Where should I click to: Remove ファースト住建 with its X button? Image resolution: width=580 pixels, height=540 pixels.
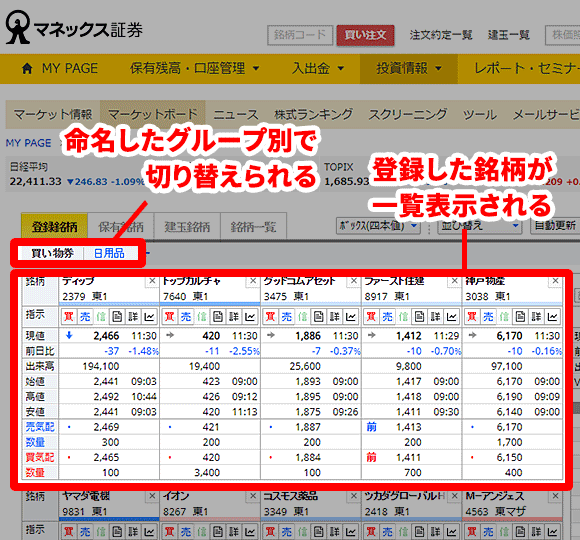tap(455, 281)
